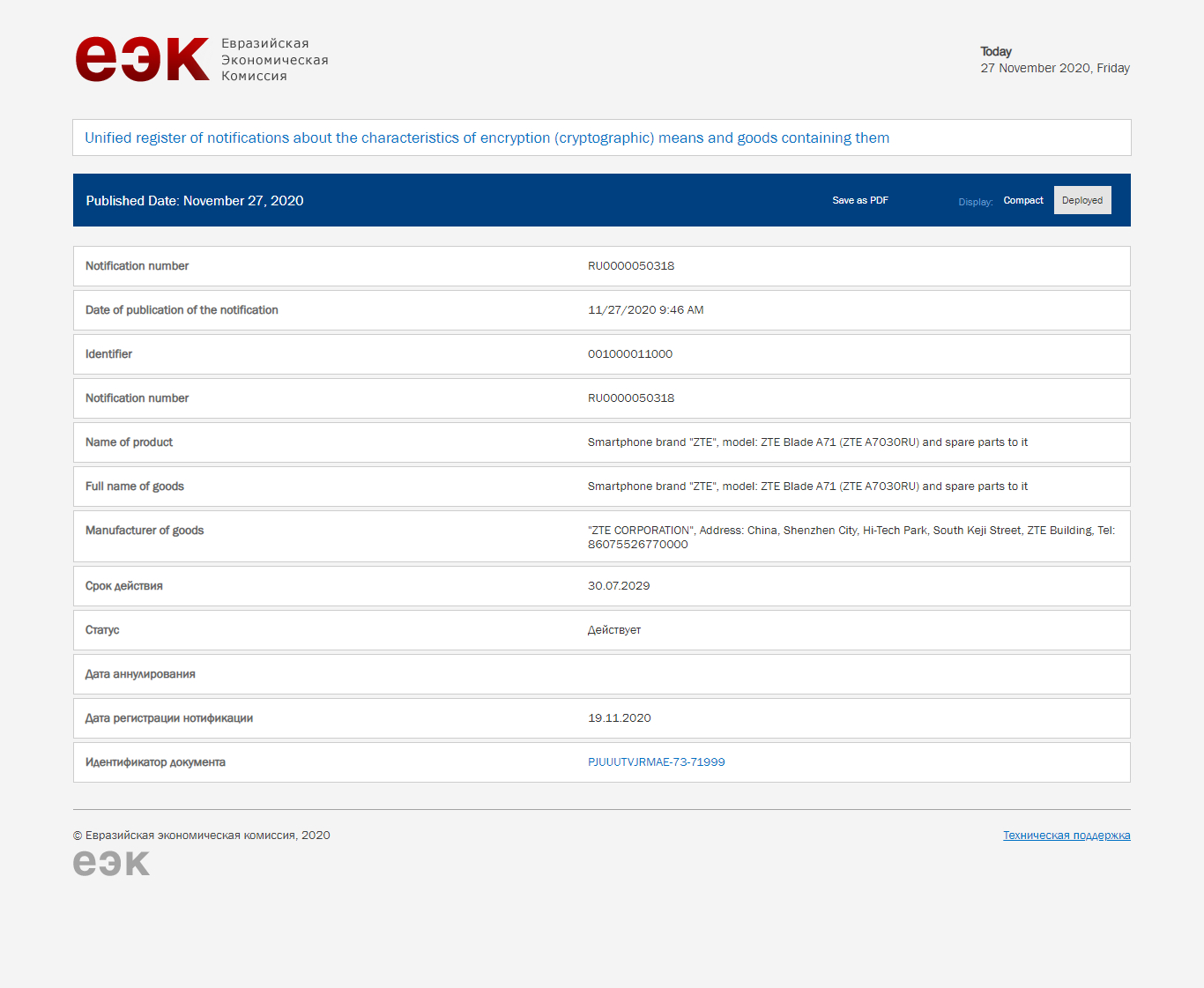Click the identifier value 001000011000
The height and width of the screenshot is (988, 1204).
tap(629, 354)
